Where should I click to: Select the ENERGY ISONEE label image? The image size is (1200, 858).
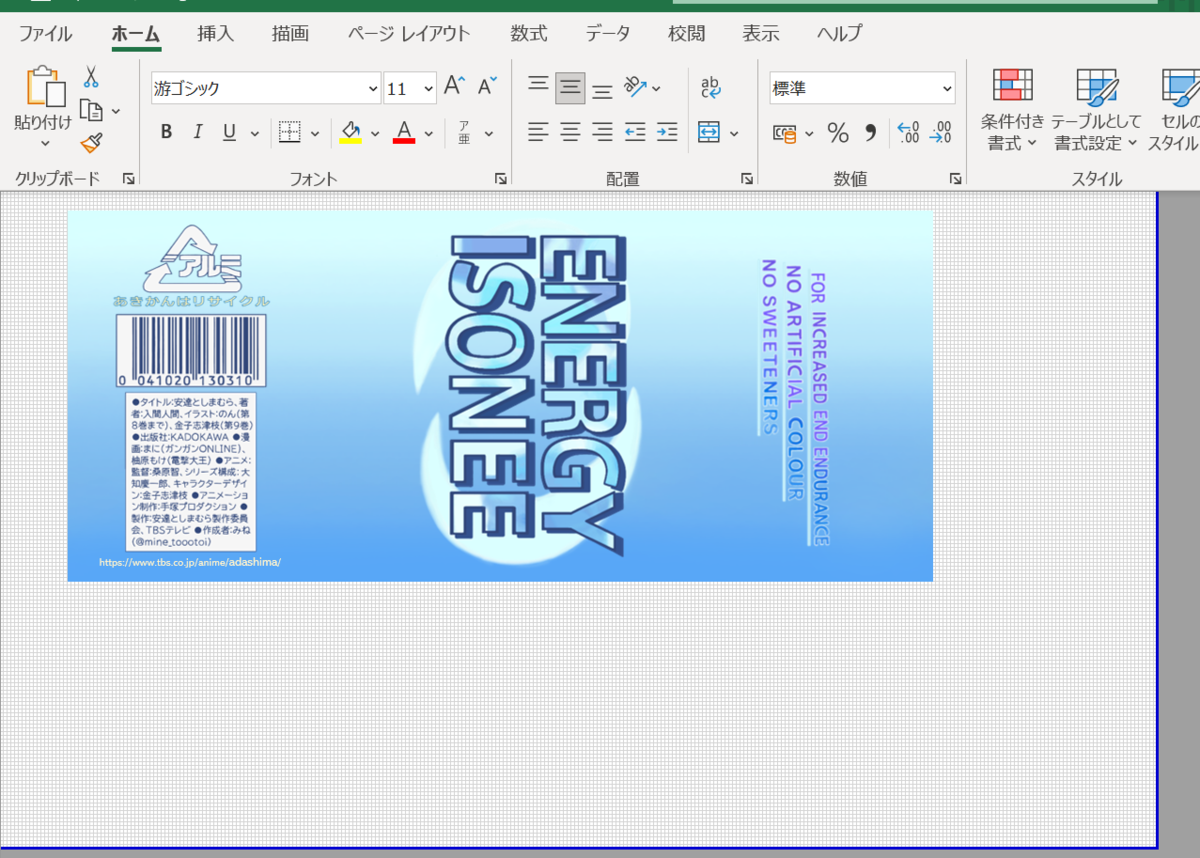point(500,396)
